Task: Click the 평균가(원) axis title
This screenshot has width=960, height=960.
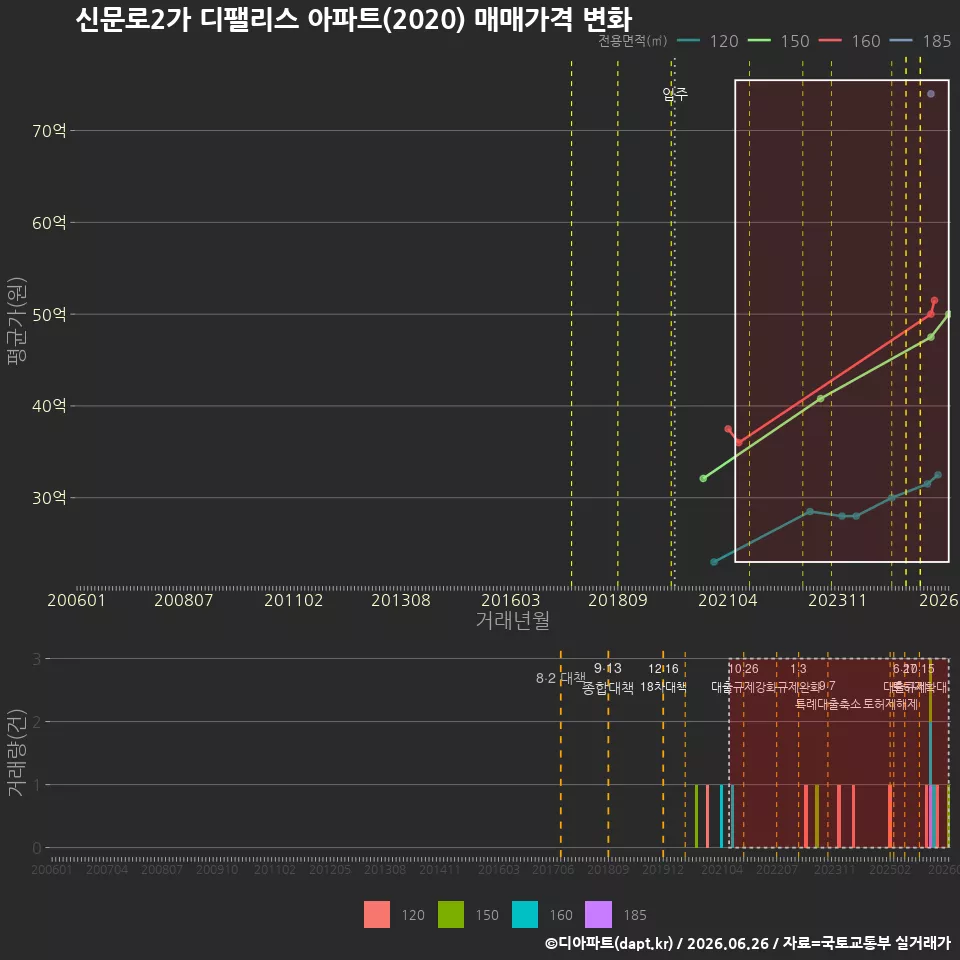Action: click(17, 321)
